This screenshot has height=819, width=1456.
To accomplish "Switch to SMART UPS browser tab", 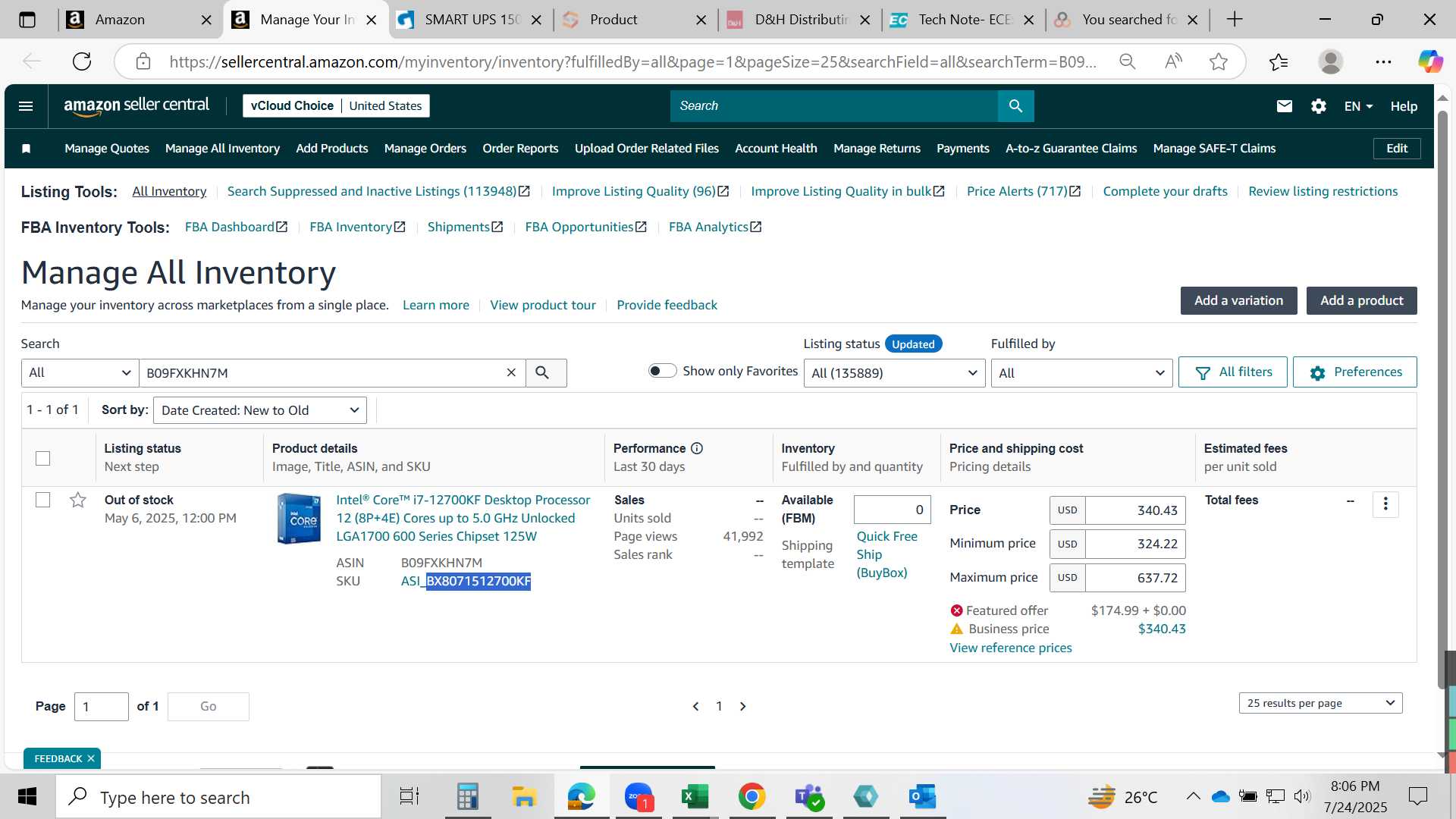I will [471, 20].
